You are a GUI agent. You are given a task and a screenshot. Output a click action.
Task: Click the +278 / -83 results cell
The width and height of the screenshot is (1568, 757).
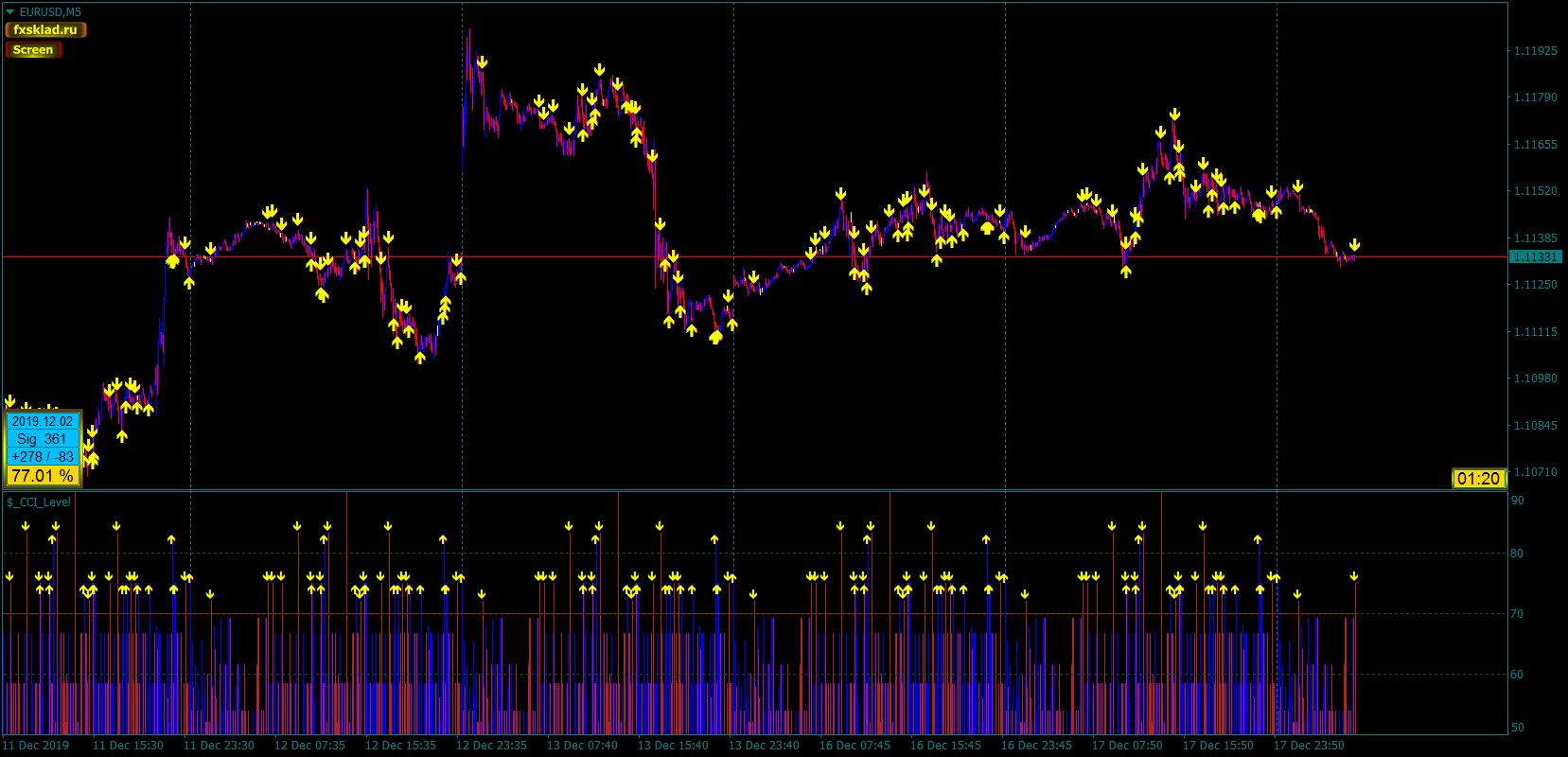pyautogui.click(x=43, y=457)
